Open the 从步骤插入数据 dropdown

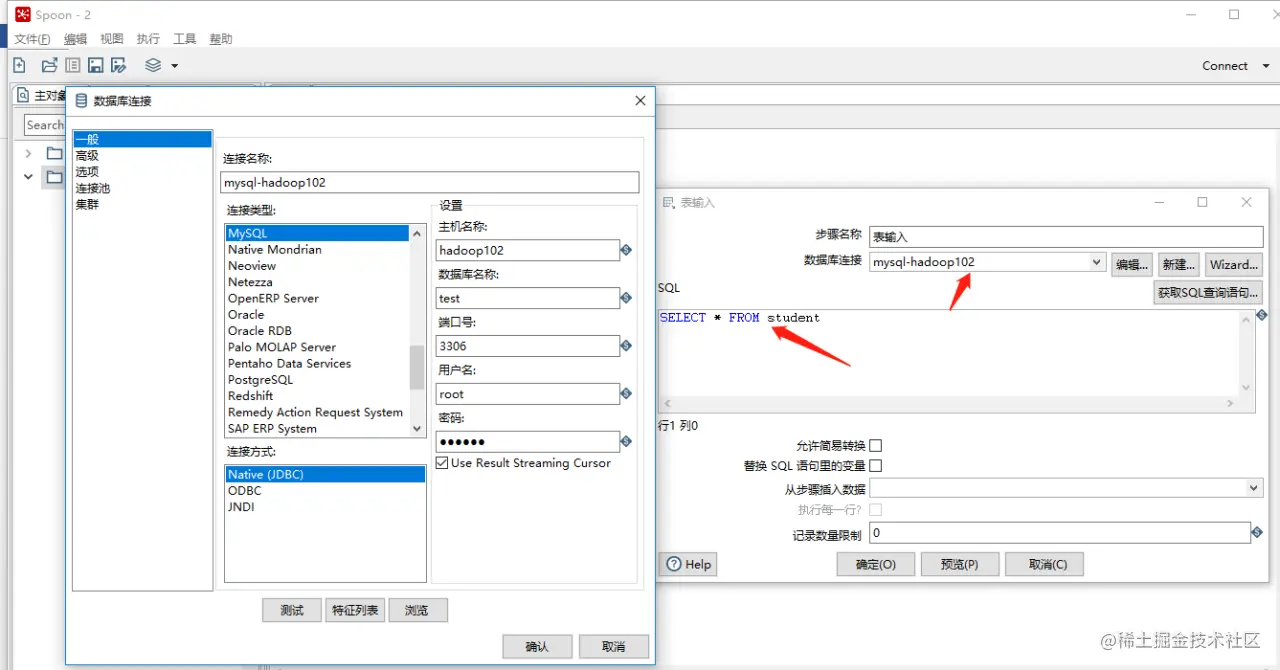pos(1255,488)
